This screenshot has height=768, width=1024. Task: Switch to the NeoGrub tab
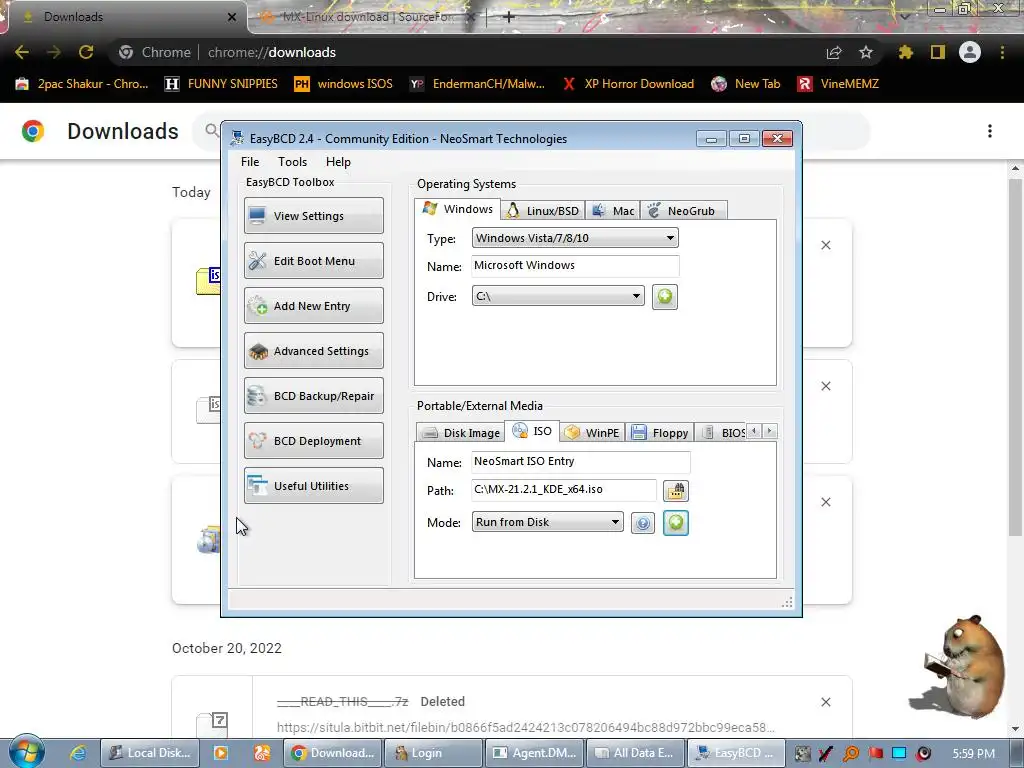pyautogui.click(x=683, y=210)
